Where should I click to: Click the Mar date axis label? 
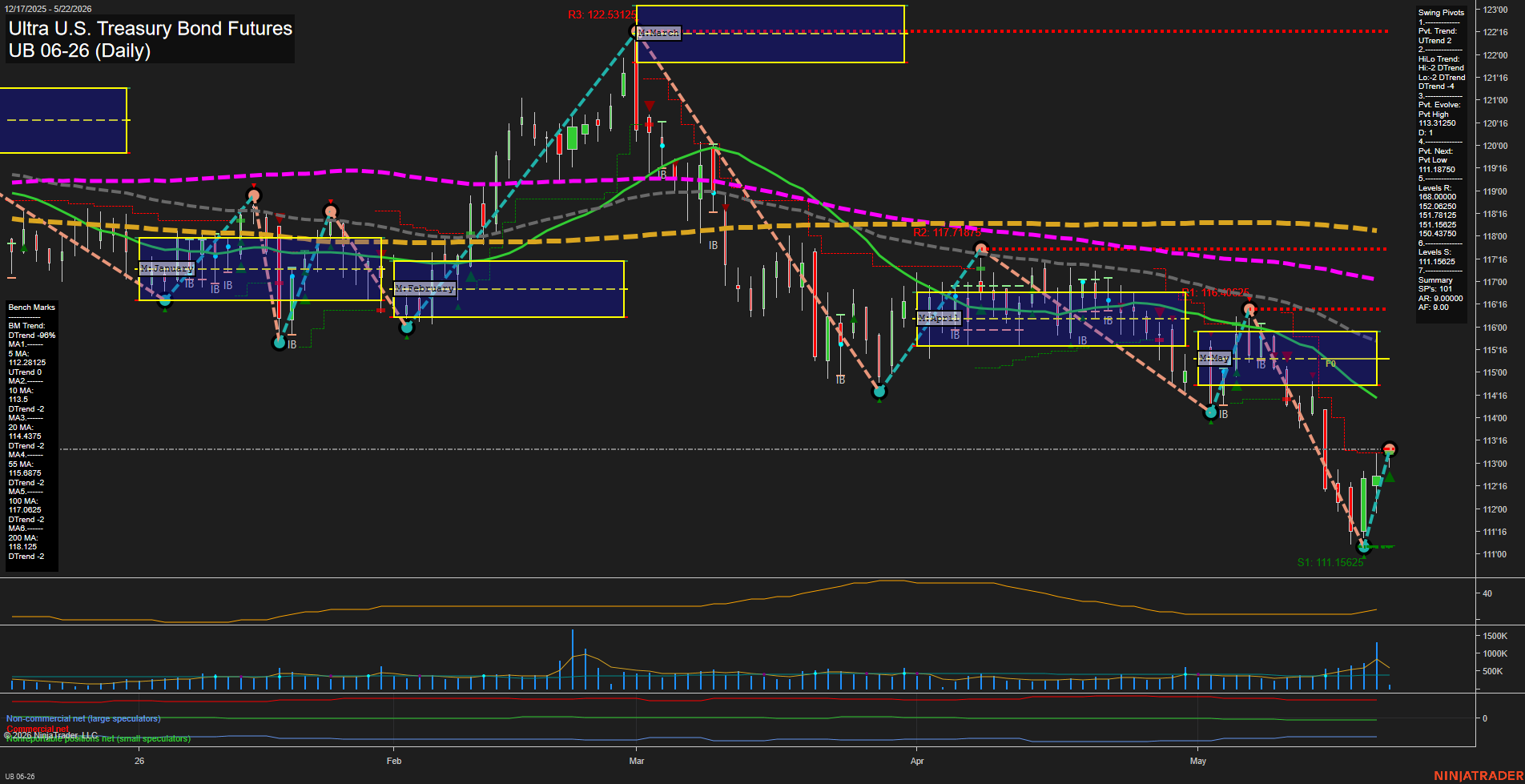637,761
